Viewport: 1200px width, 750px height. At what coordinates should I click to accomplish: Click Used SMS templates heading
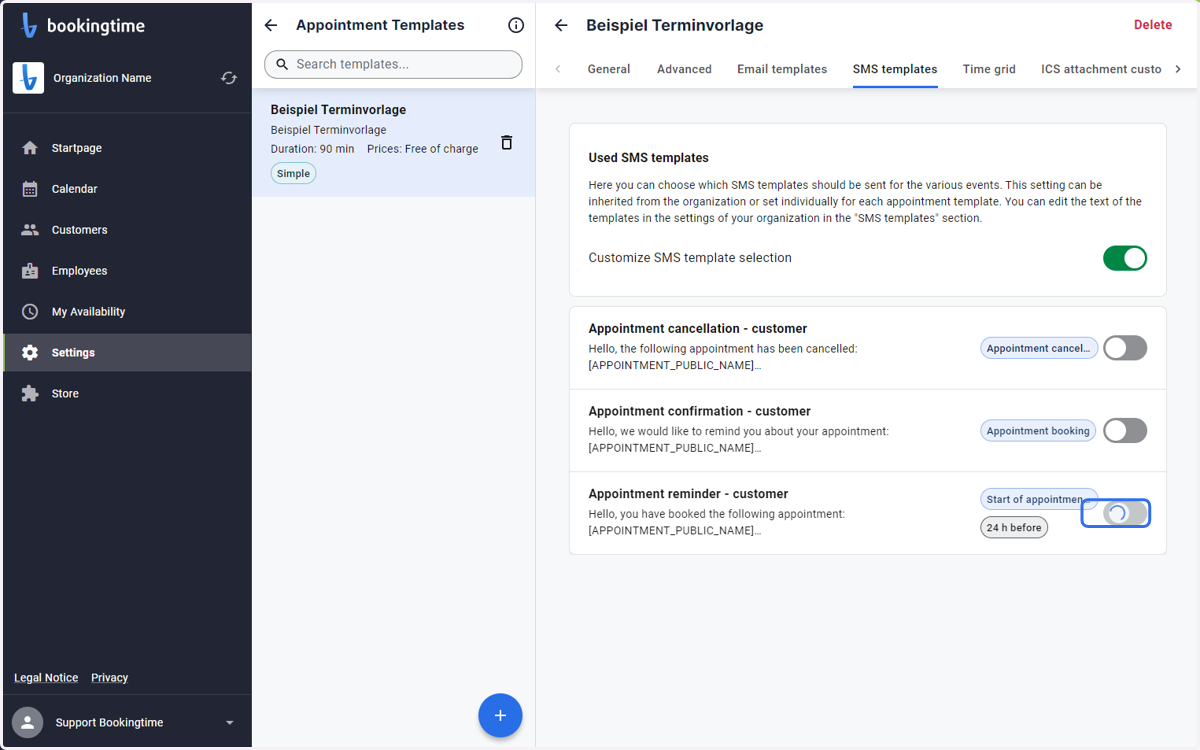point(648,158)
